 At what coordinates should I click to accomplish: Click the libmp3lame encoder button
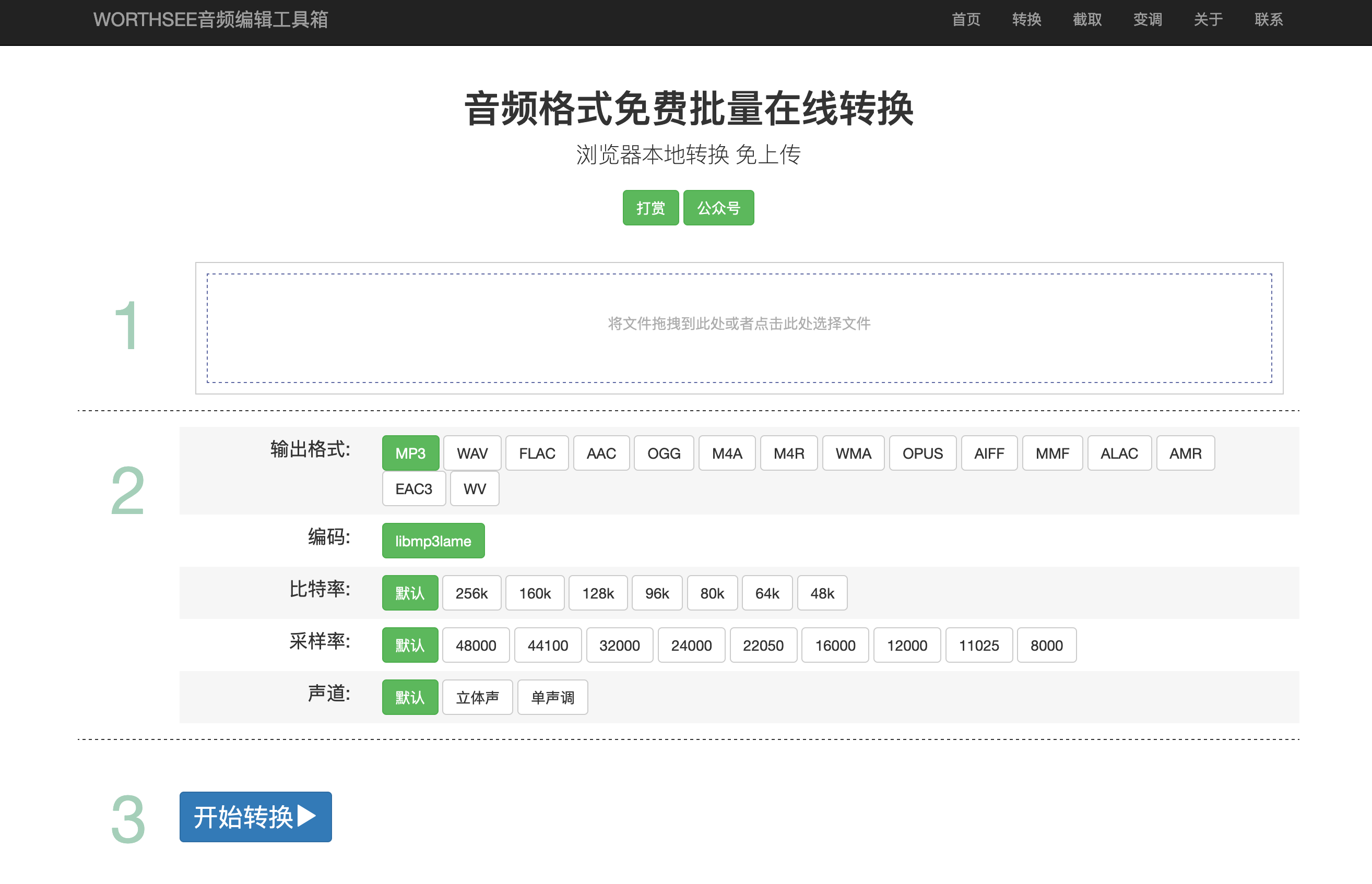[433, 541]
